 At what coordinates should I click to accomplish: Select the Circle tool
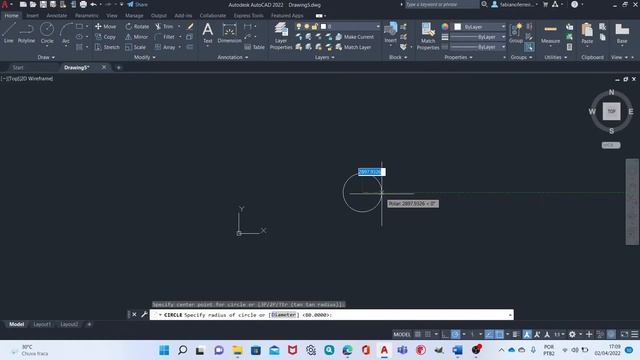point(47,33)
